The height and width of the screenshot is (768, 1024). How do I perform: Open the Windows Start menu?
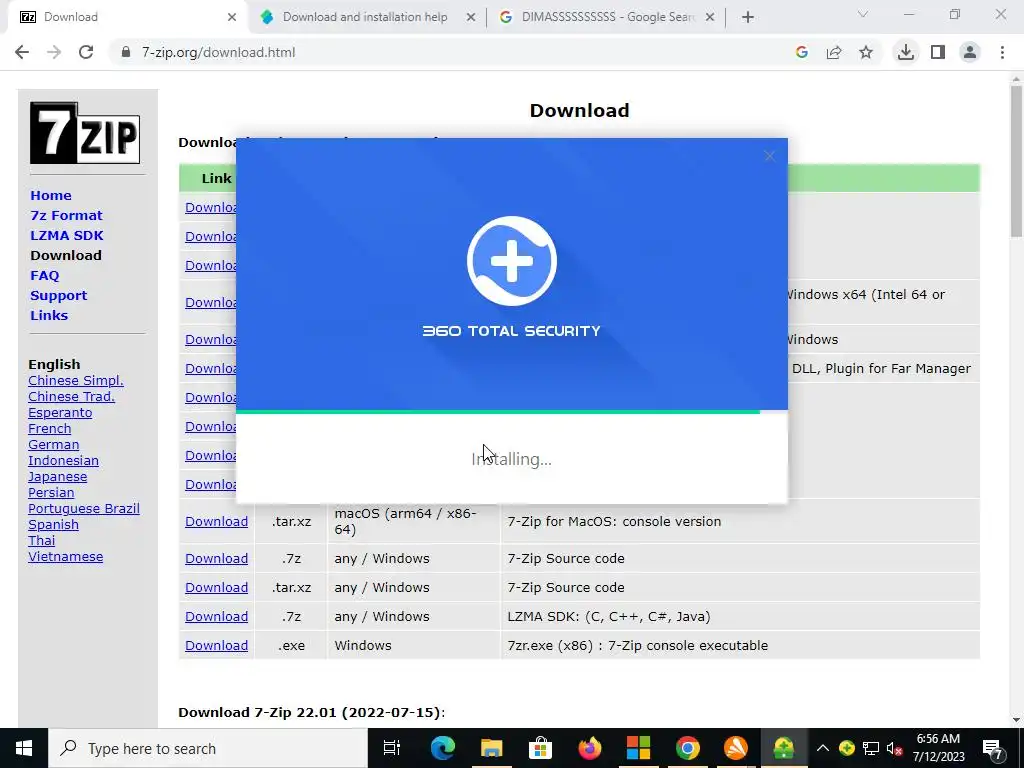pyautogui.click(x=24, y=748)
